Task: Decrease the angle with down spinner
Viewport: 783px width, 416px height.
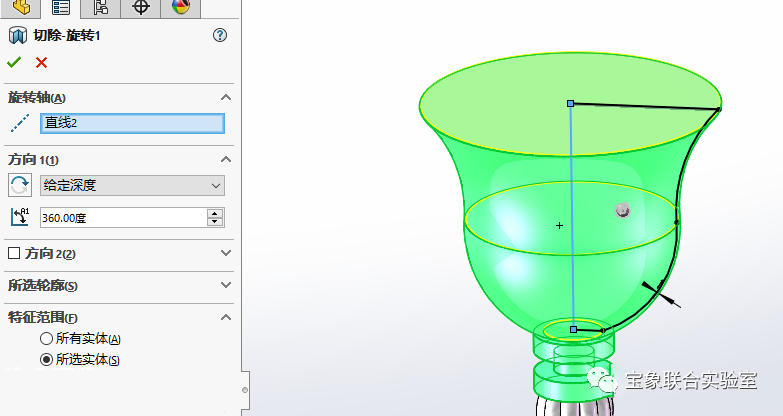Action: pos(215,222)
